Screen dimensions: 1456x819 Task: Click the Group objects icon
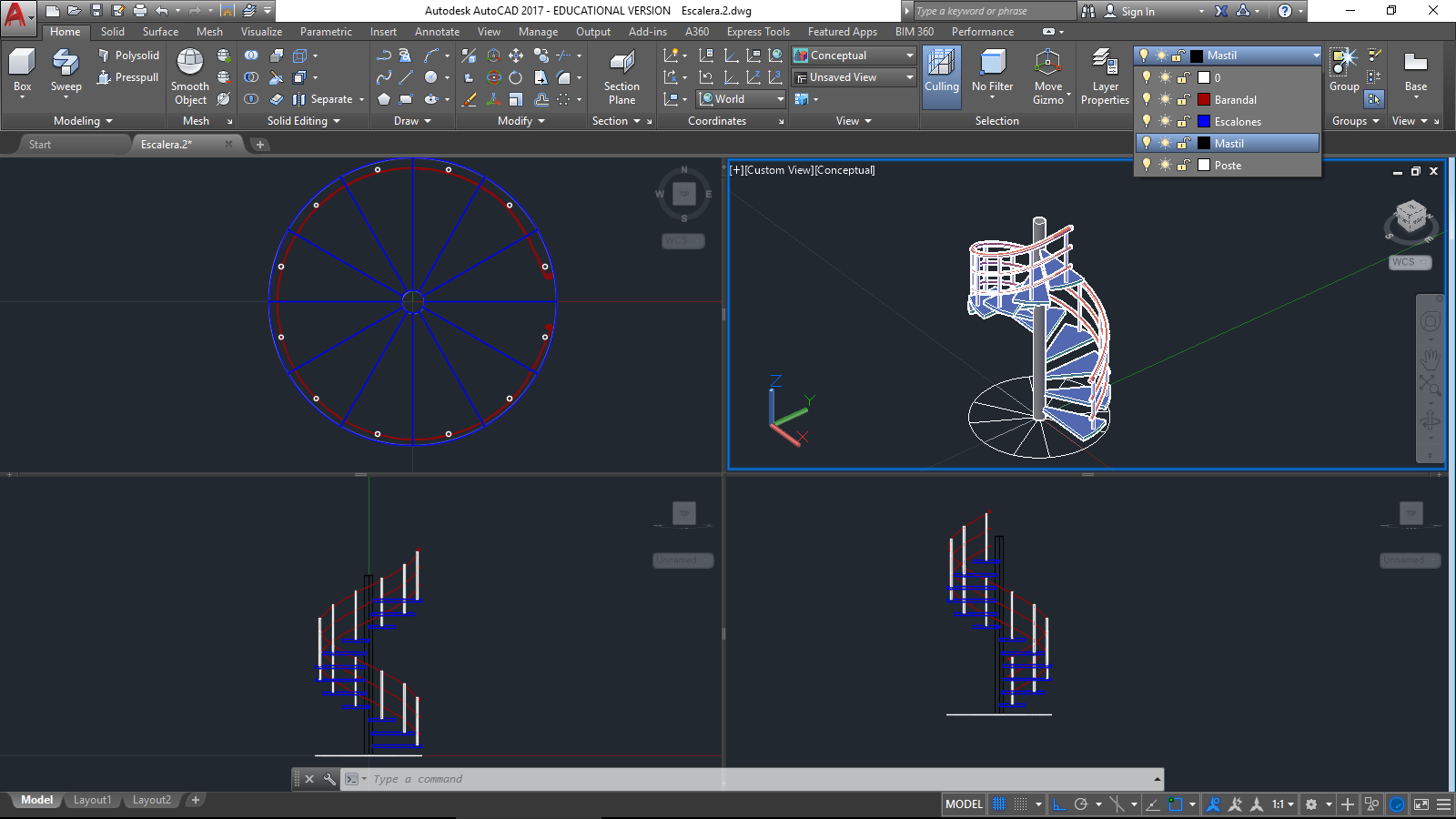(1343, 62)
